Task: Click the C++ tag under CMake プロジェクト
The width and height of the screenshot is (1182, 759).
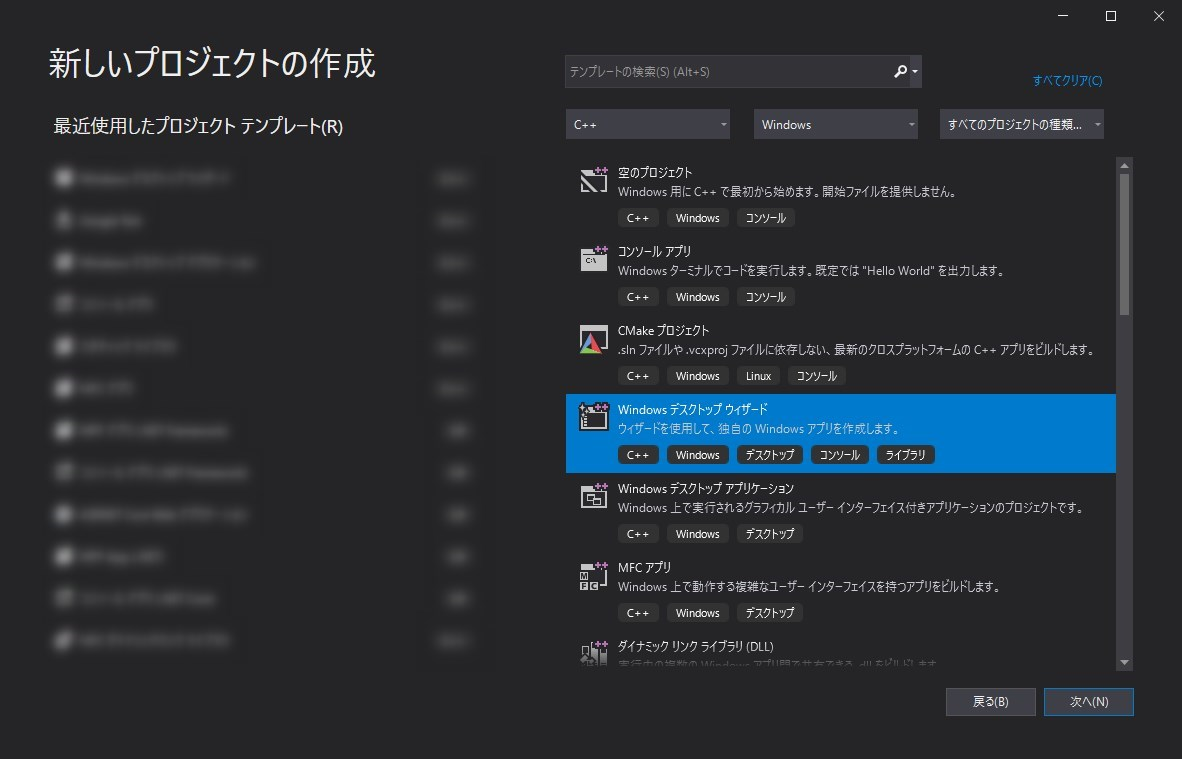Action: click(638, 376)
